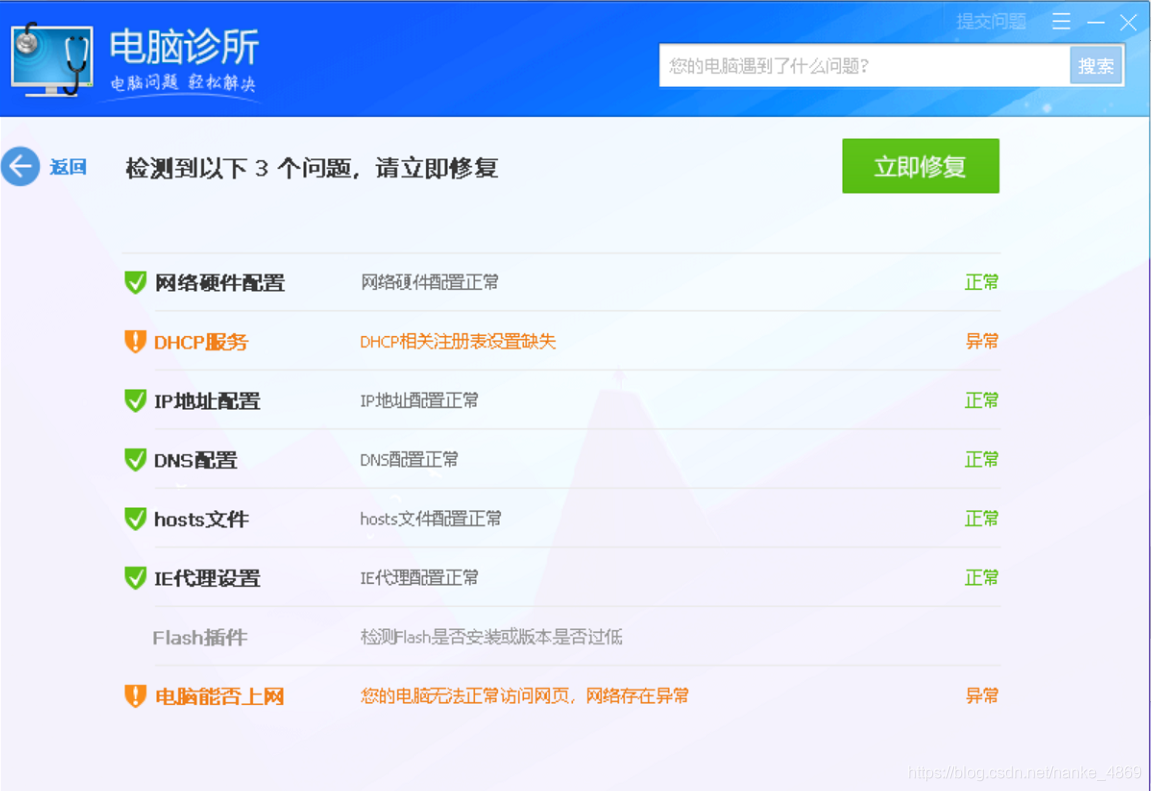Click the 电脑诊所 stethoscope monitor logo
Screen dimensions: 1151x791
tap(52, 59)
